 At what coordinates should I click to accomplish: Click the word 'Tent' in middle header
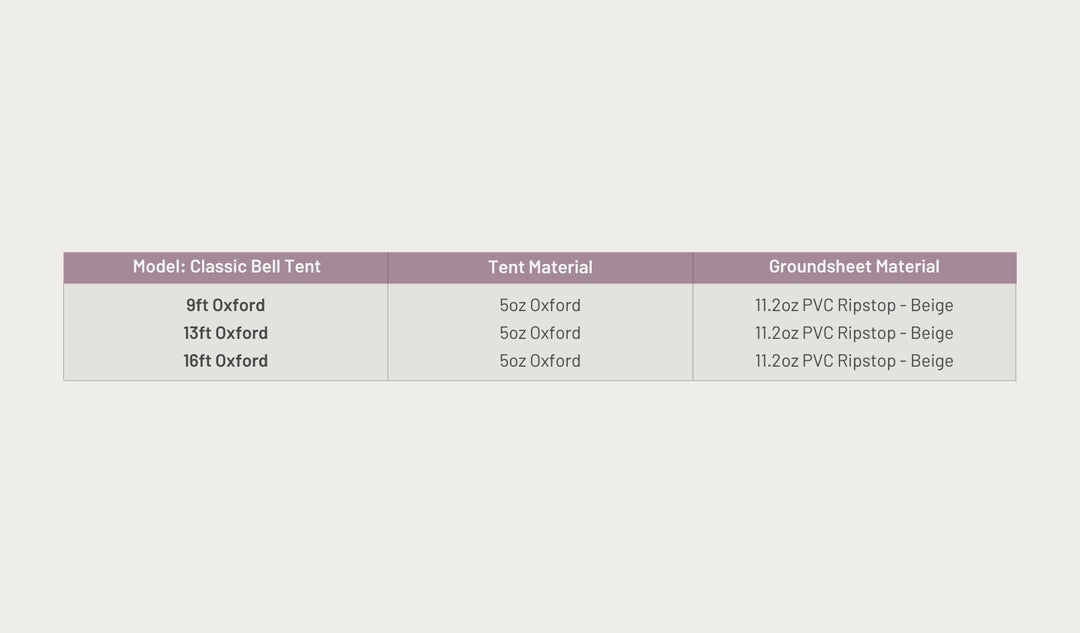506,267
